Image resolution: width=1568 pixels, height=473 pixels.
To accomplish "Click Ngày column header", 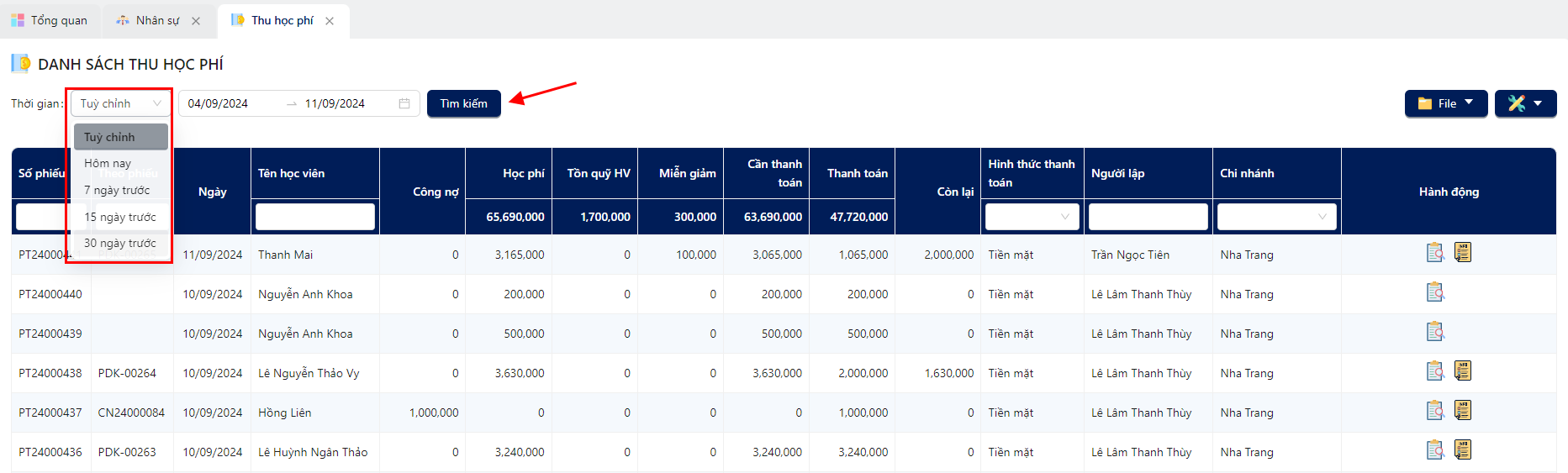I will (213, 192).
